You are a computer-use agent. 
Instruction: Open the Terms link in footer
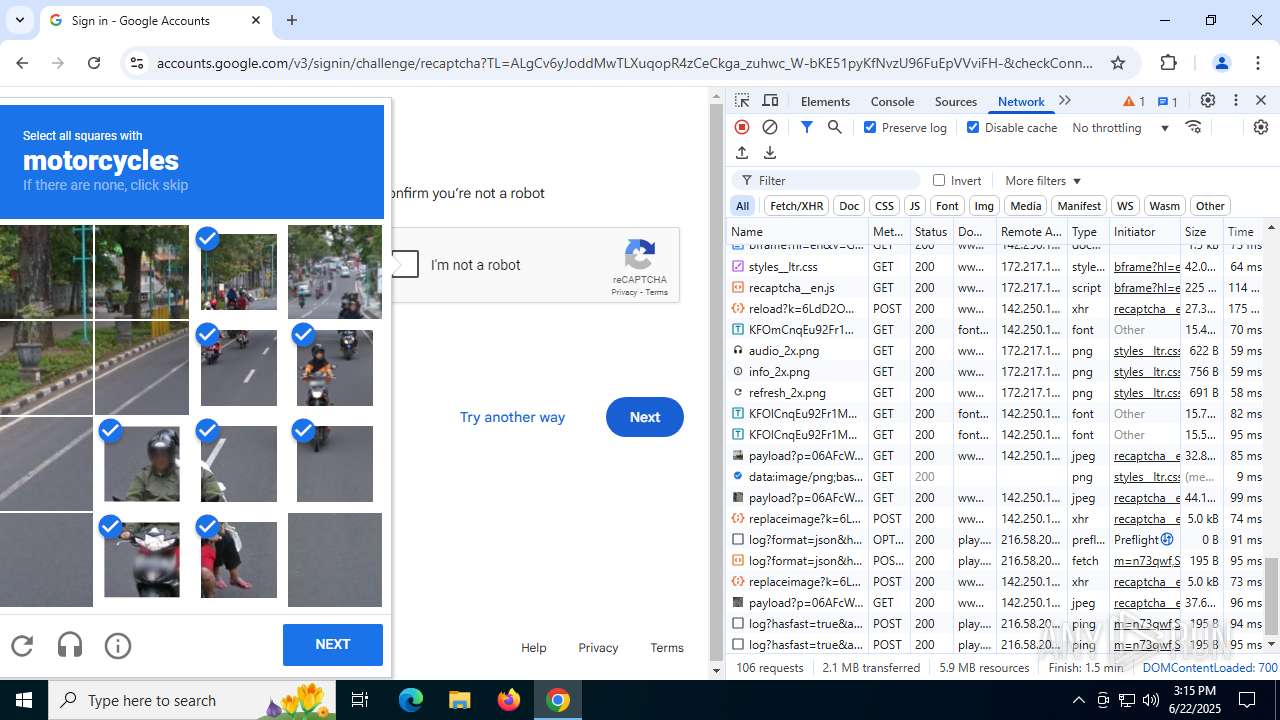click(x=667, y=648)
